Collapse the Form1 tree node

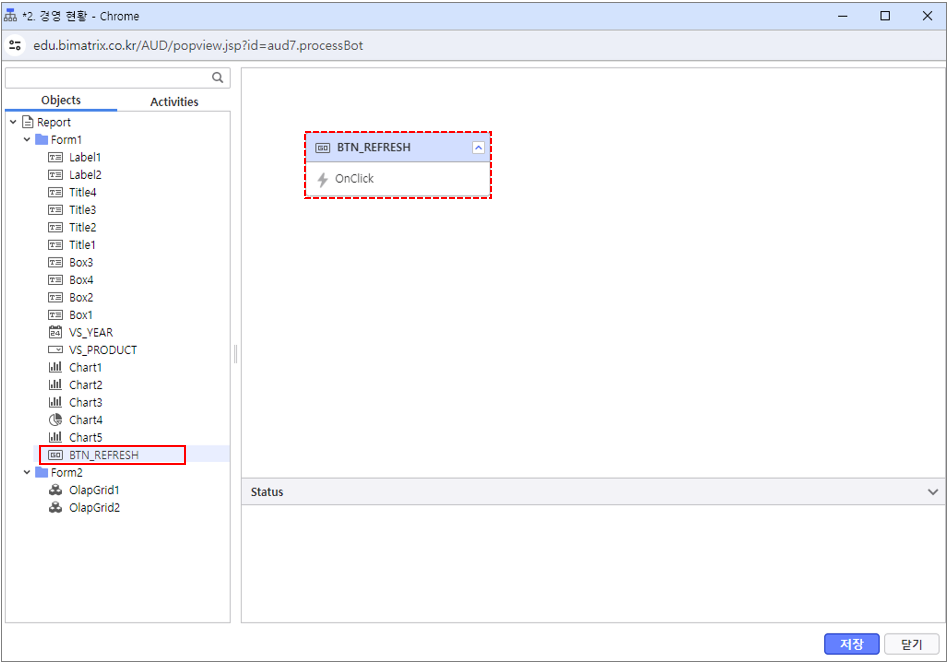[x=27, y=140]
